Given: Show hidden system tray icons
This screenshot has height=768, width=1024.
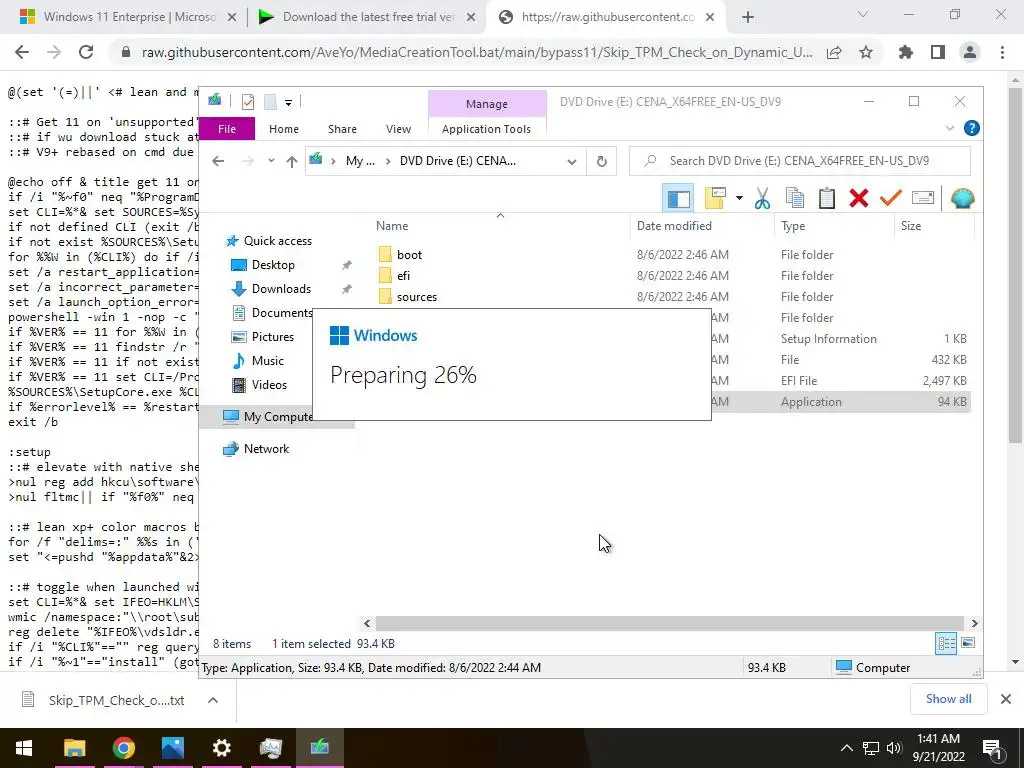Looking at the screenshot, I should pyautogui.click(x=846, y=748).
